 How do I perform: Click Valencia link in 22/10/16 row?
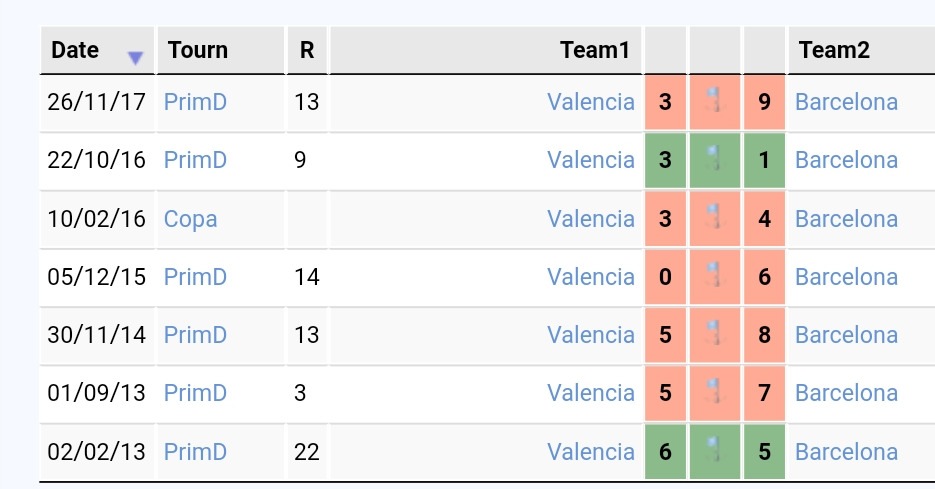click(x=591, y=160)
